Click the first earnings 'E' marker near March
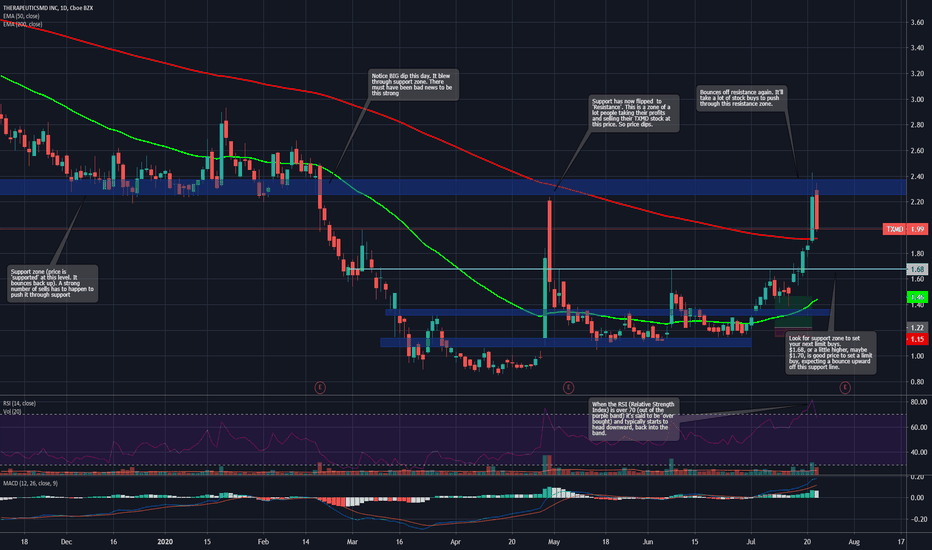 (x=320, y=388)
